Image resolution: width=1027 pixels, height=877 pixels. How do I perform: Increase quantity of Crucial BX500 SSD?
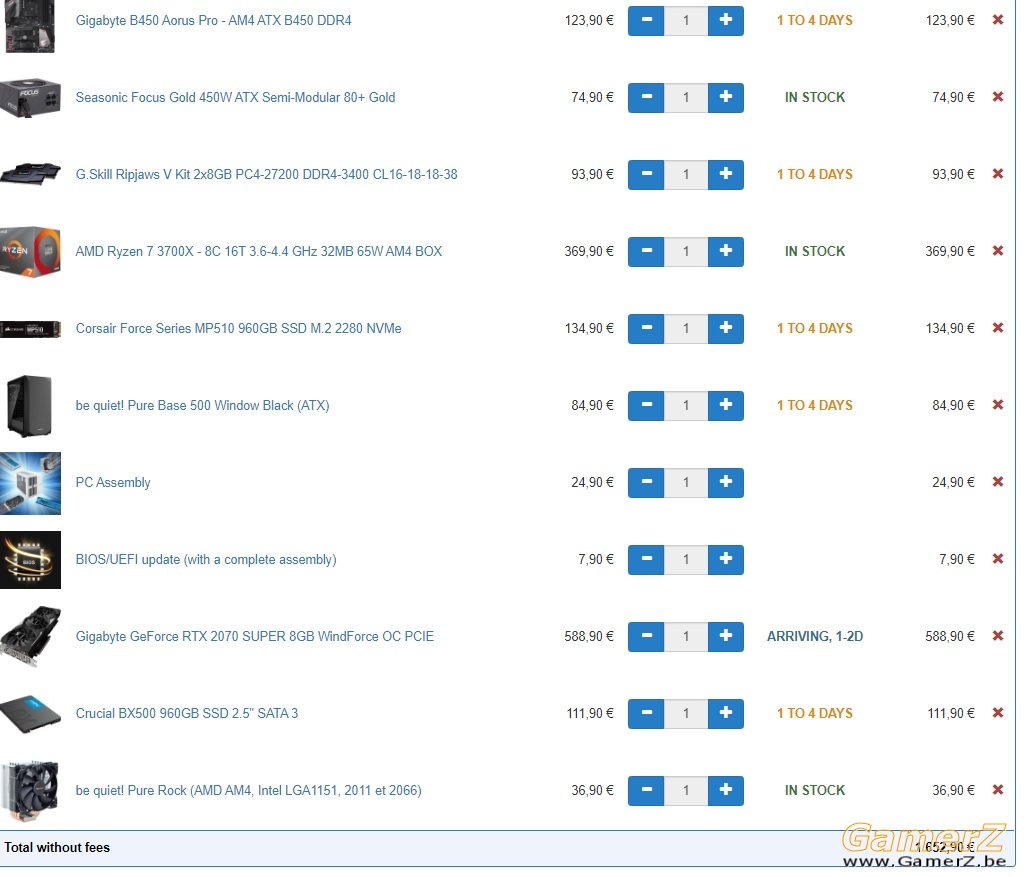click(x=726, y=713)
